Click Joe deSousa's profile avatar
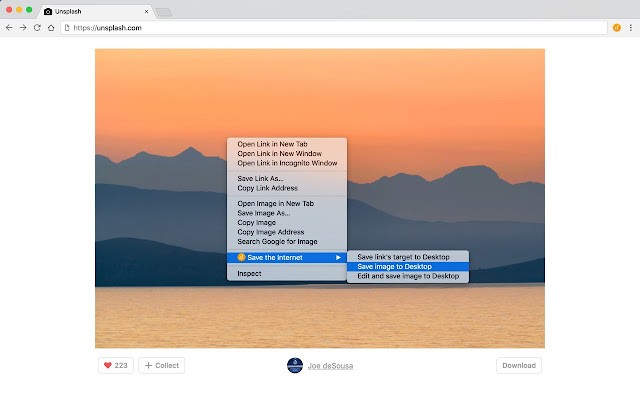 (294, 365)
